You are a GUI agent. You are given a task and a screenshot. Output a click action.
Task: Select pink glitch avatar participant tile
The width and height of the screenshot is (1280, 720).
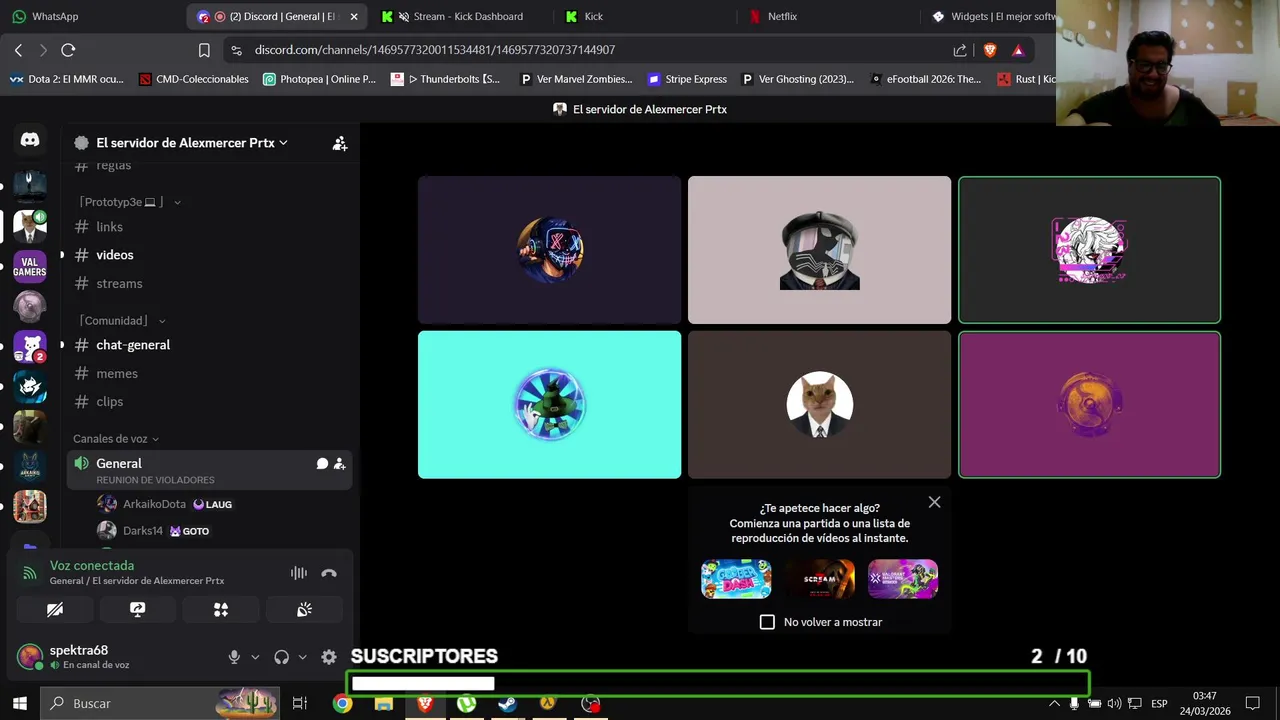(x=1090, y=250)
